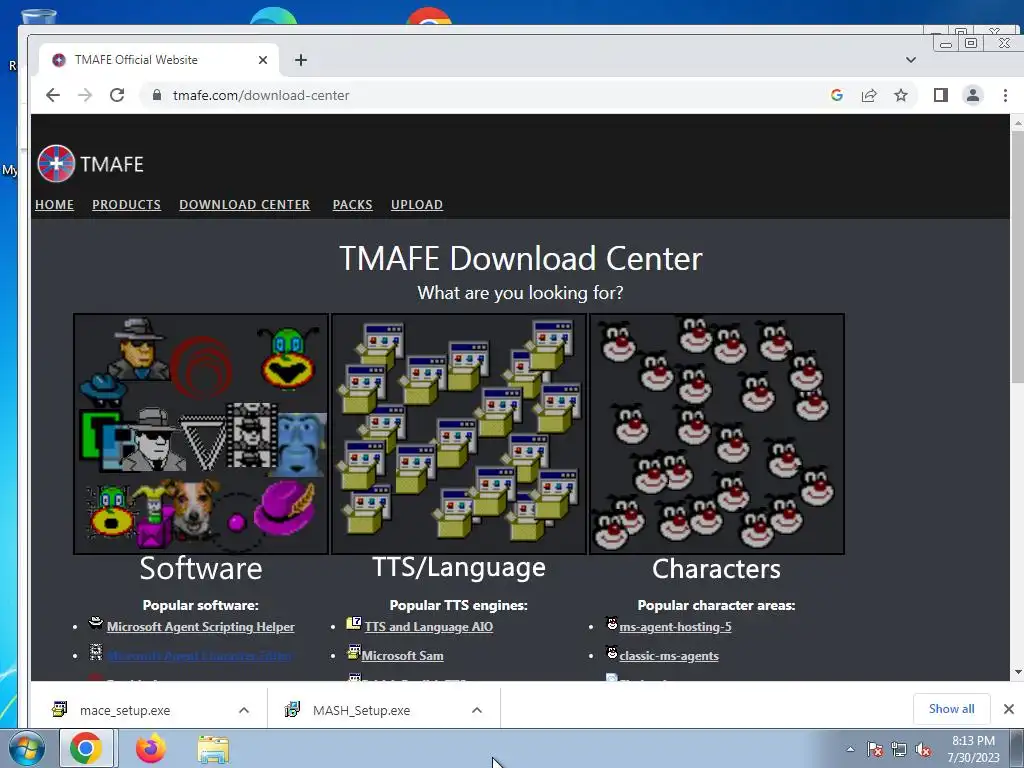The width and height of the screenshot is (1024, 768).
Task: Expand options for mace_setup.exe download
Action: point(244,710)
